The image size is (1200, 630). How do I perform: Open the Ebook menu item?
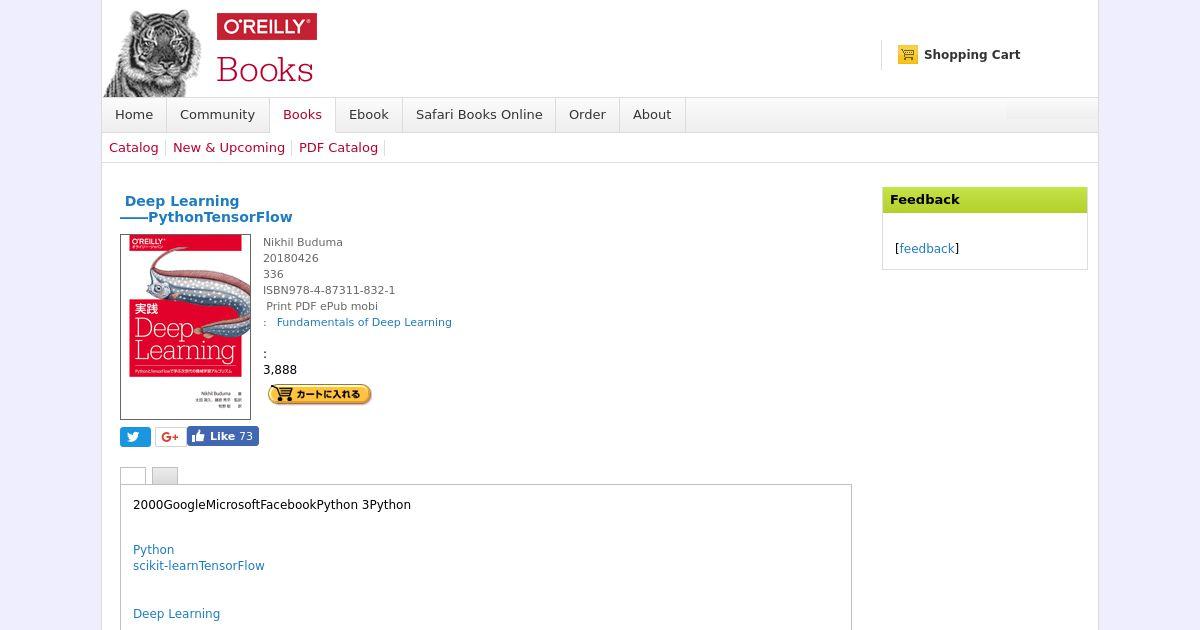pyautogui.click(x=369, y=115)
